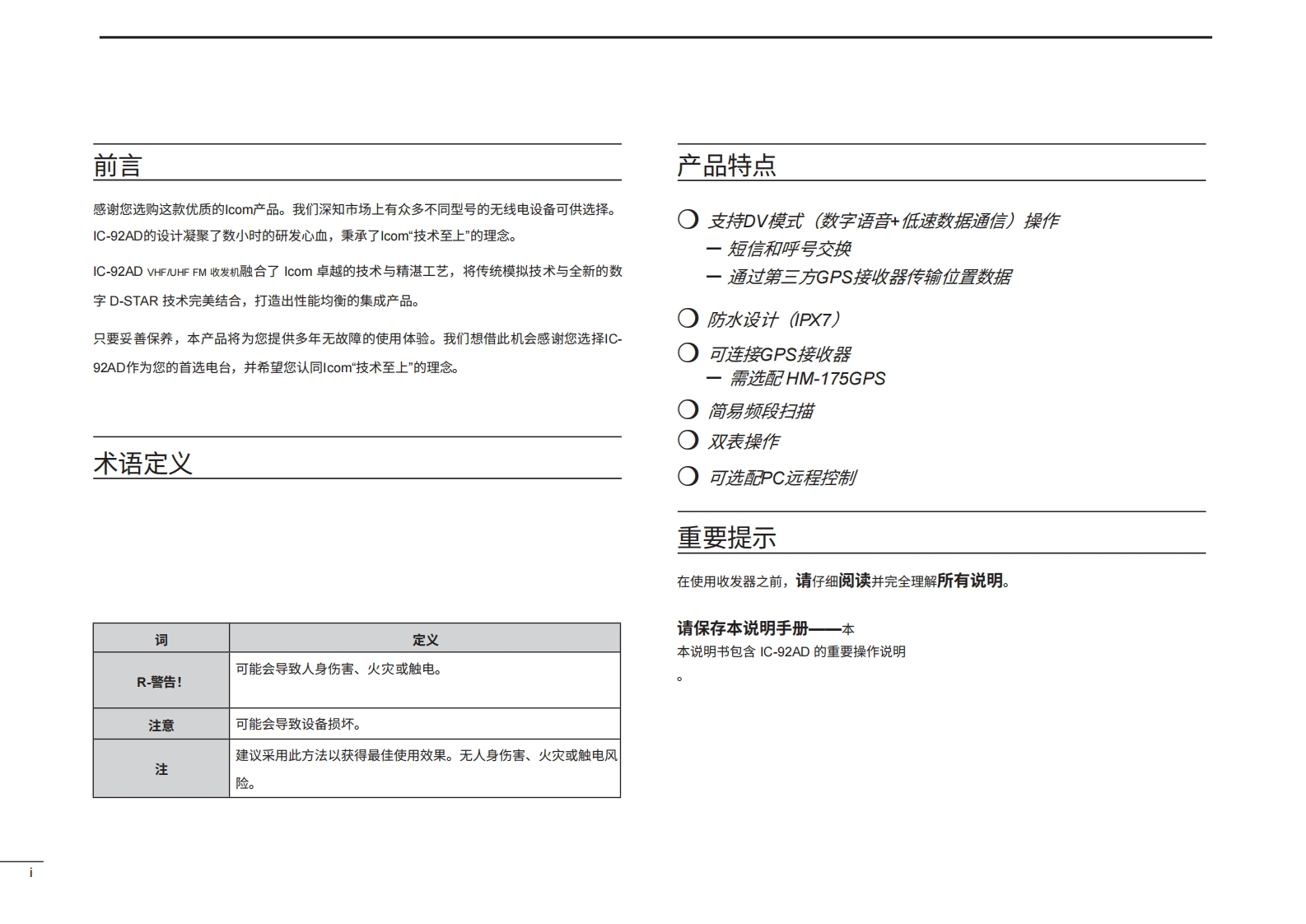Click the 定义 table column header
The image size is (1306, 924).
pyautogui.click(x=425, y=639)
